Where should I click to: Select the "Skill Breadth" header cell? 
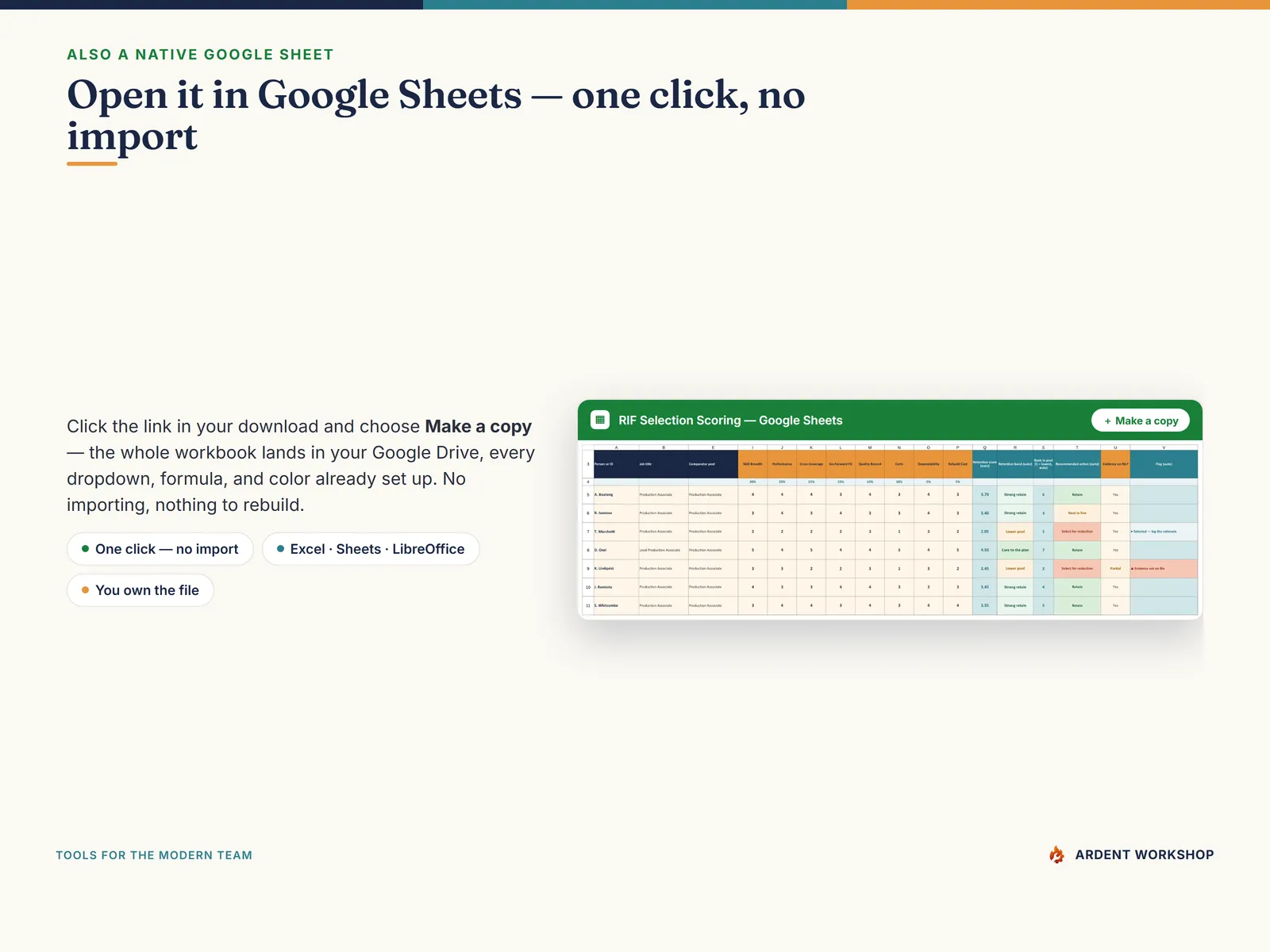[752, 464]
